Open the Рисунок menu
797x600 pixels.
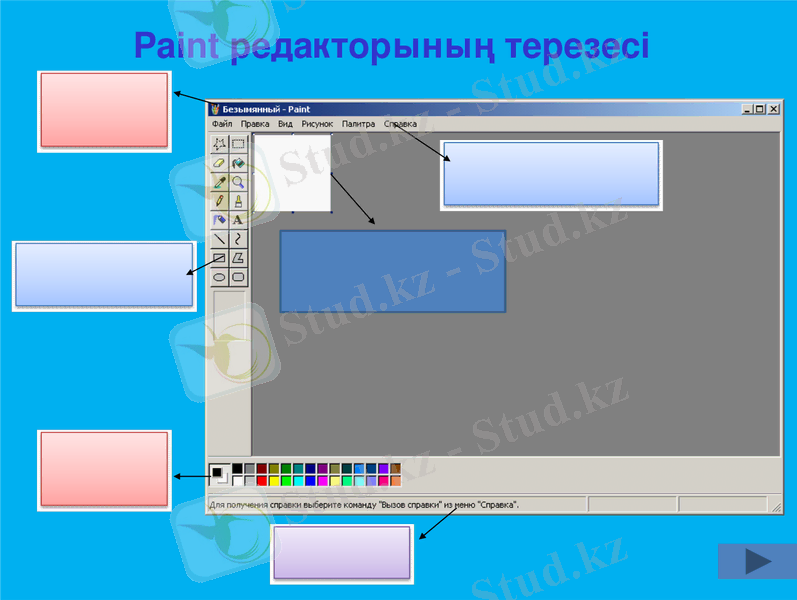click(317, 124)
